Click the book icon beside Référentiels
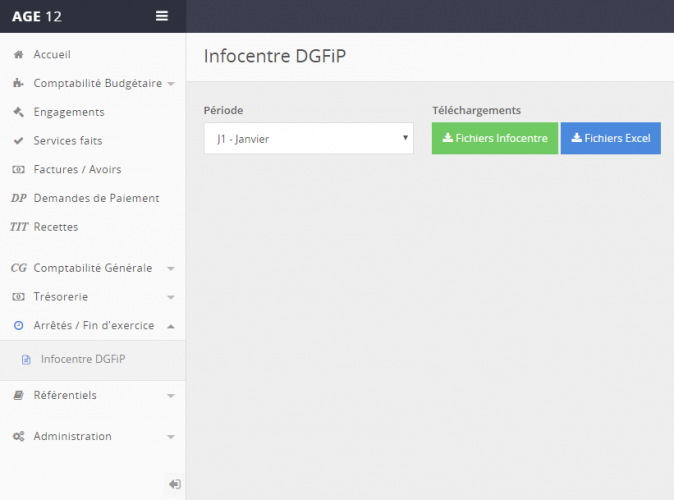674x500 pixels. pos(18,395)
